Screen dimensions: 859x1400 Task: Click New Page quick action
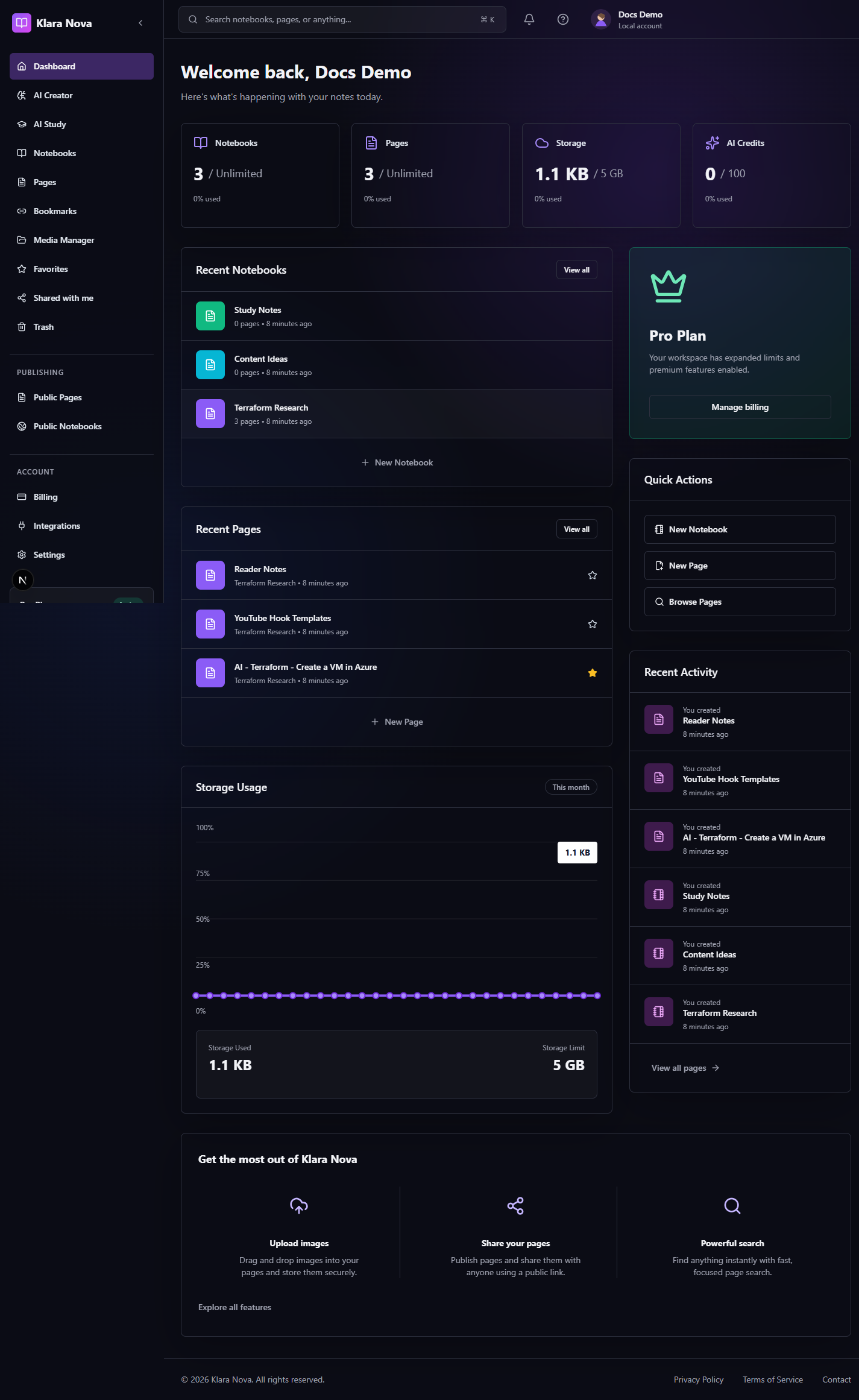pyautogui.click(x=740, y=566)
